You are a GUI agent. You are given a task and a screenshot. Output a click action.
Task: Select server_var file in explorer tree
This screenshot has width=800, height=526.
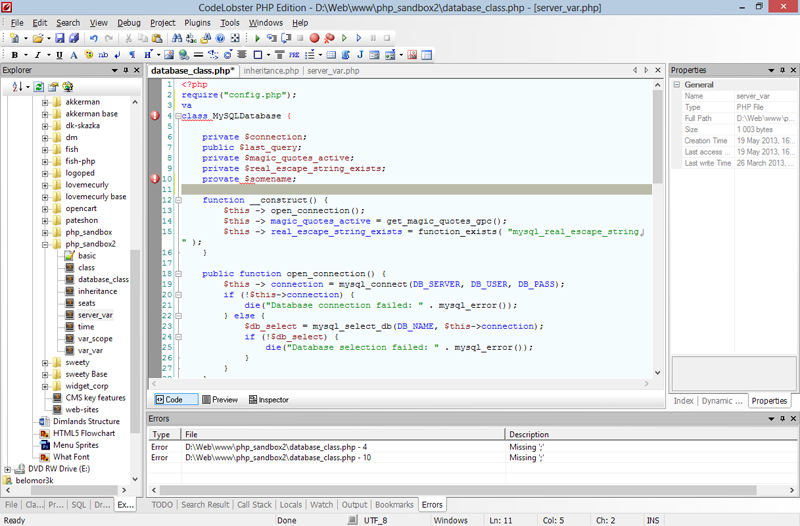95,314
